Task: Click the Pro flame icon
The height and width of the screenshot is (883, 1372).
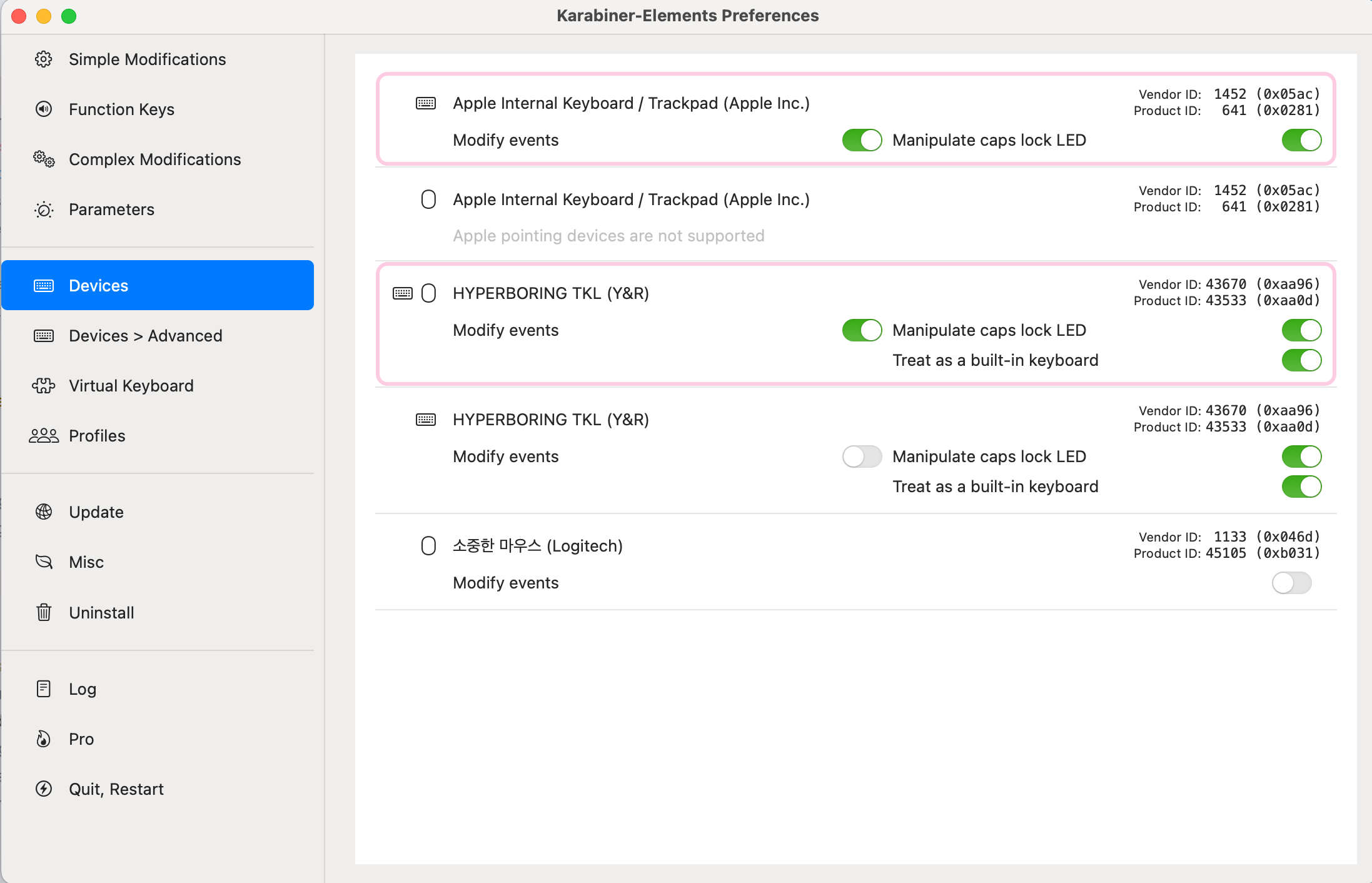Action: pyautogui.click(x=43, y=739)
